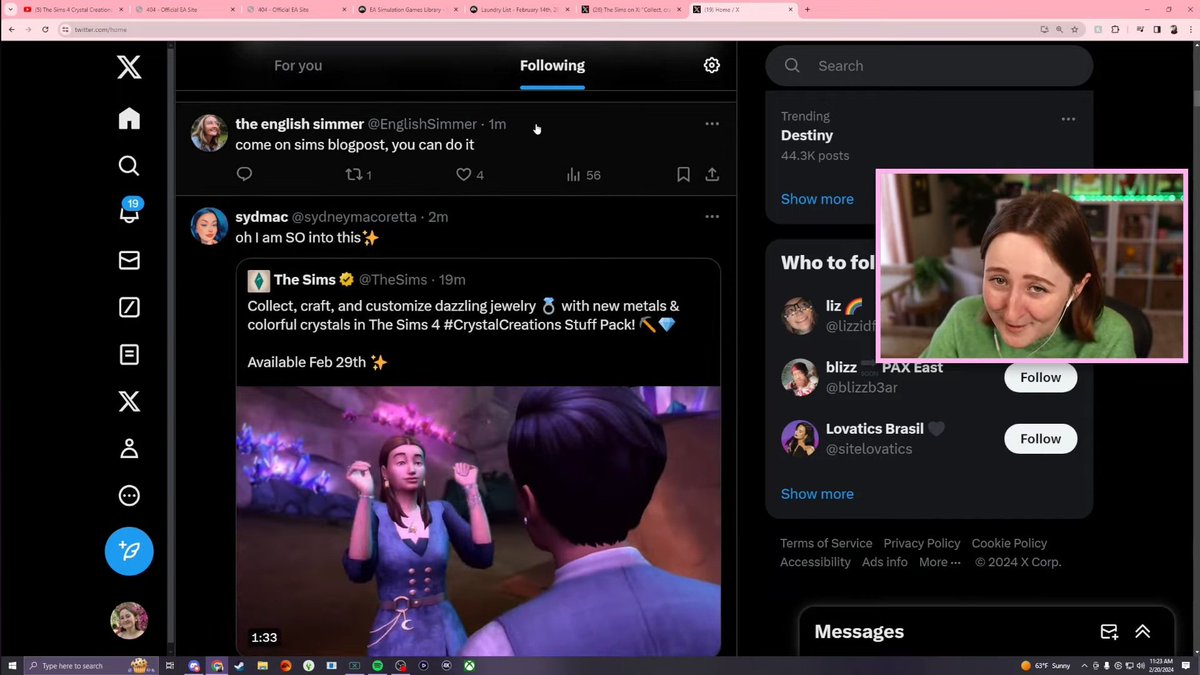Screen dimensions: 1200x675
Task: Switch to Laundry List browser tab
Action: click(x=520, y=9)
